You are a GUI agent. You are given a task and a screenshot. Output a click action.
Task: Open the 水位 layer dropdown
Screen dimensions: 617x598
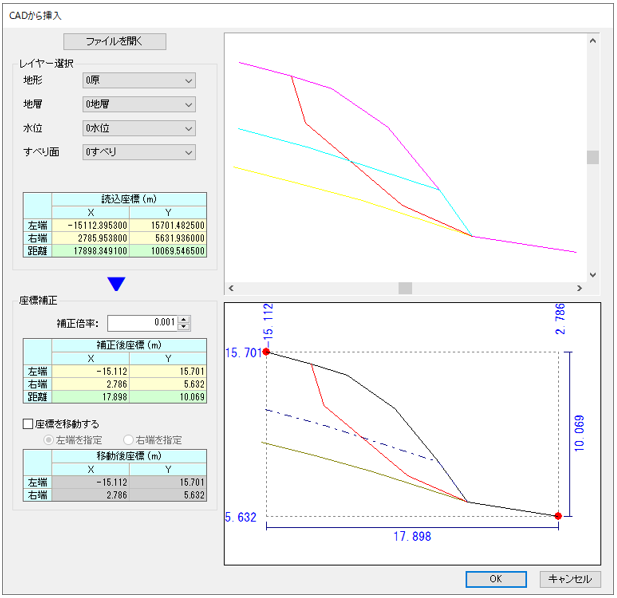139,128
